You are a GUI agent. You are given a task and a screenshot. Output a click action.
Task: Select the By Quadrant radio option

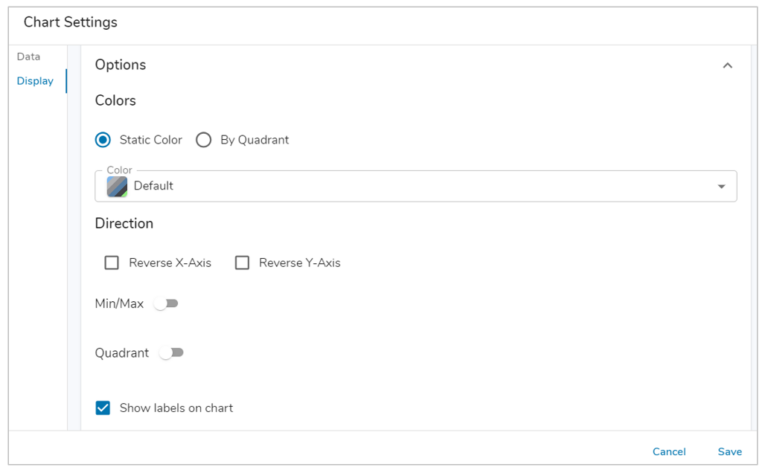click(x=204, y=140)
